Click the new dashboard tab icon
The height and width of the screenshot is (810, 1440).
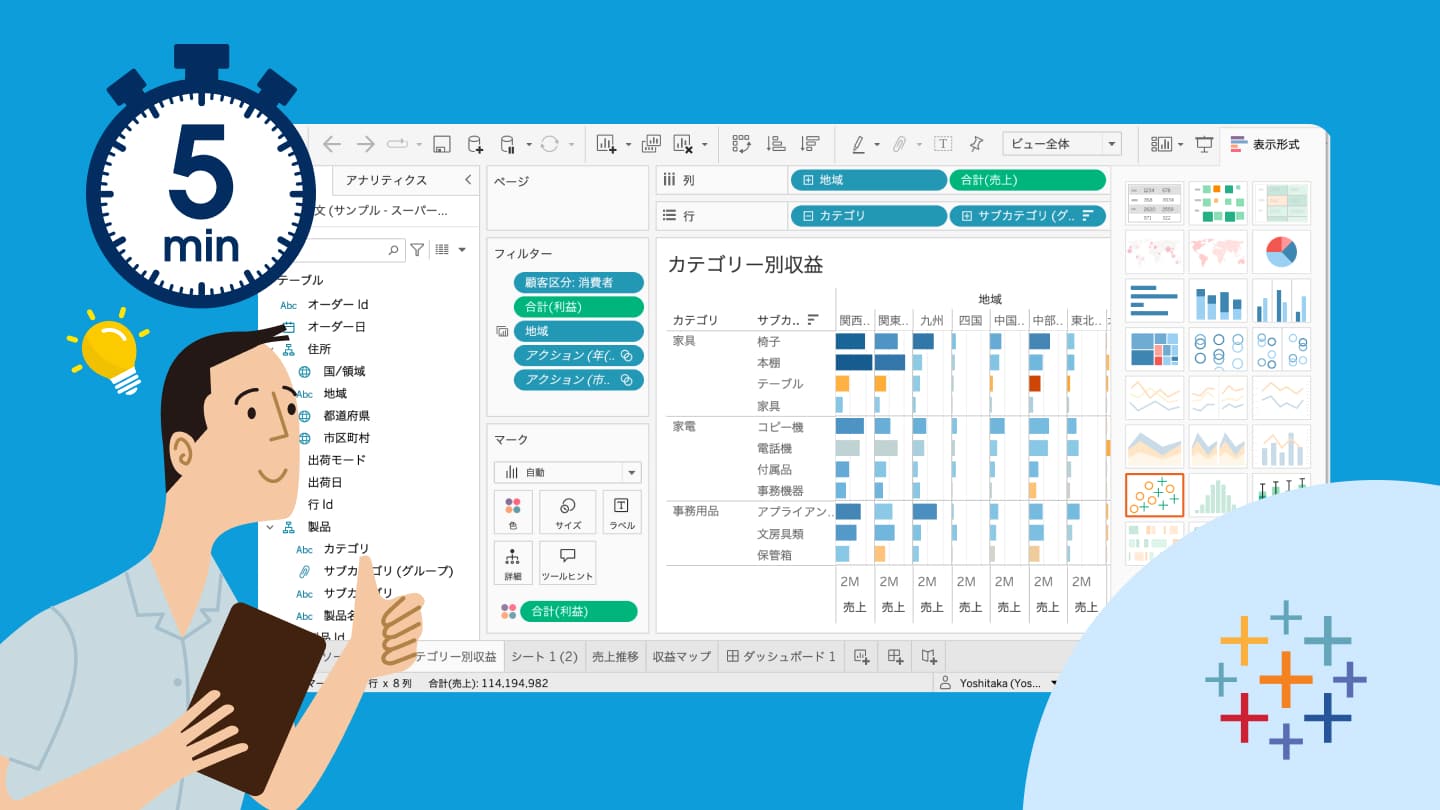(x=895, y=656)
